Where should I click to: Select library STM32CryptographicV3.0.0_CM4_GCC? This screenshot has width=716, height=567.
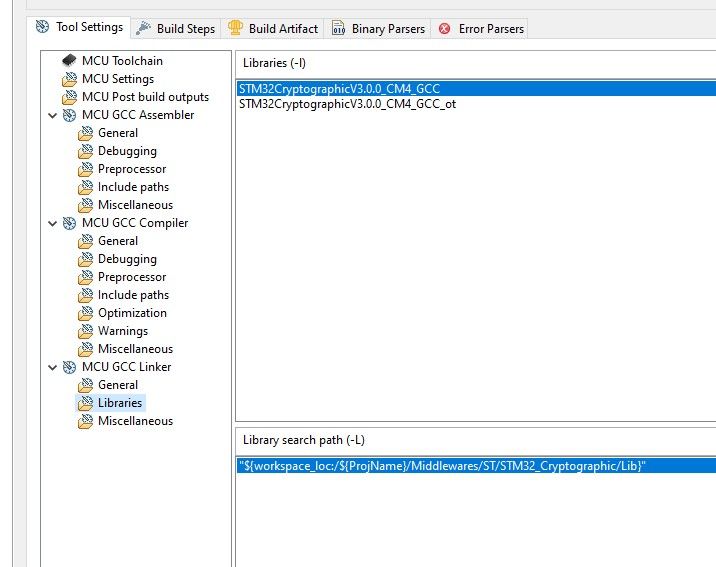476,89
